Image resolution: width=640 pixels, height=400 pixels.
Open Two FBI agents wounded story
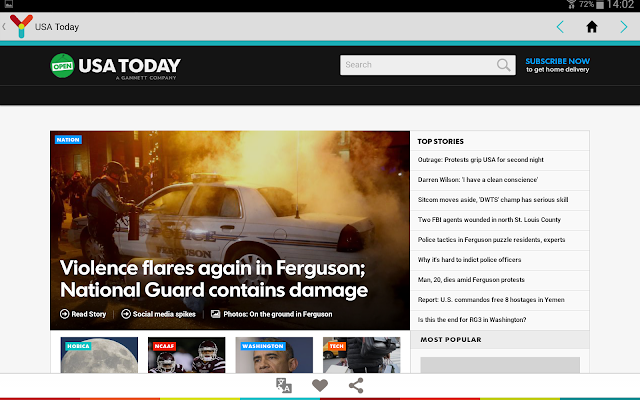(489, 220)
